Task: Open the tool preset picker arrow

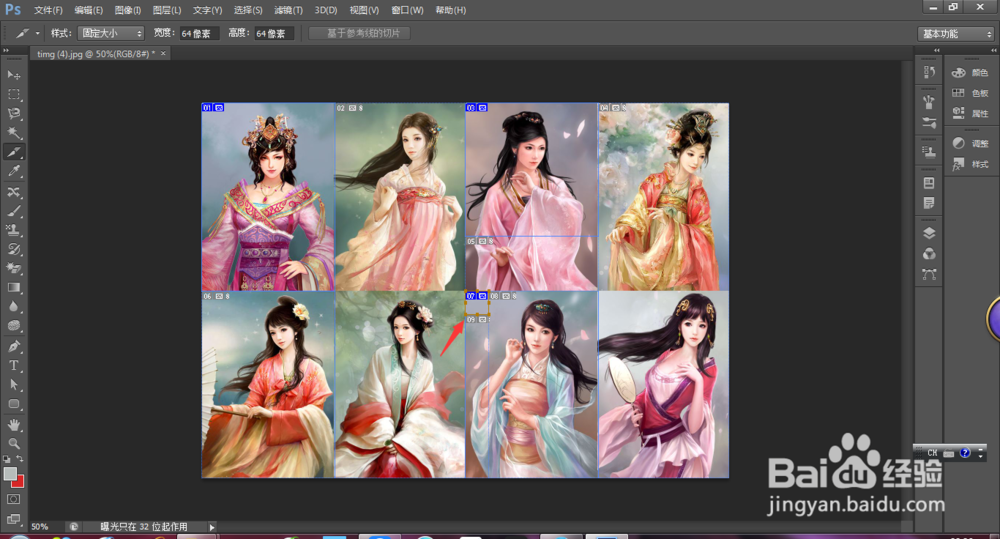Action: point(38,33)
